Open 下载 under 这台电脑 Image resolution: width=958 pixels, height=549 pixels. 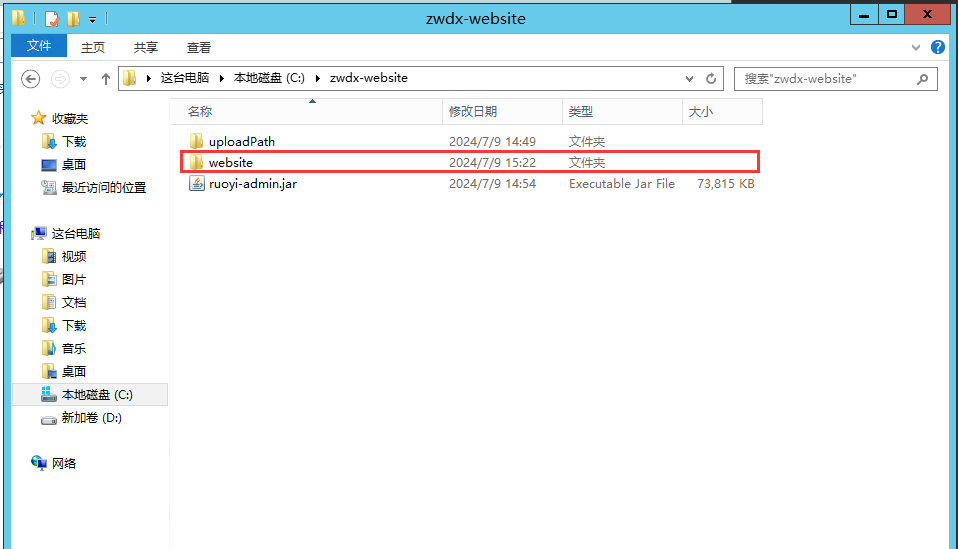(x=74, y=325)
